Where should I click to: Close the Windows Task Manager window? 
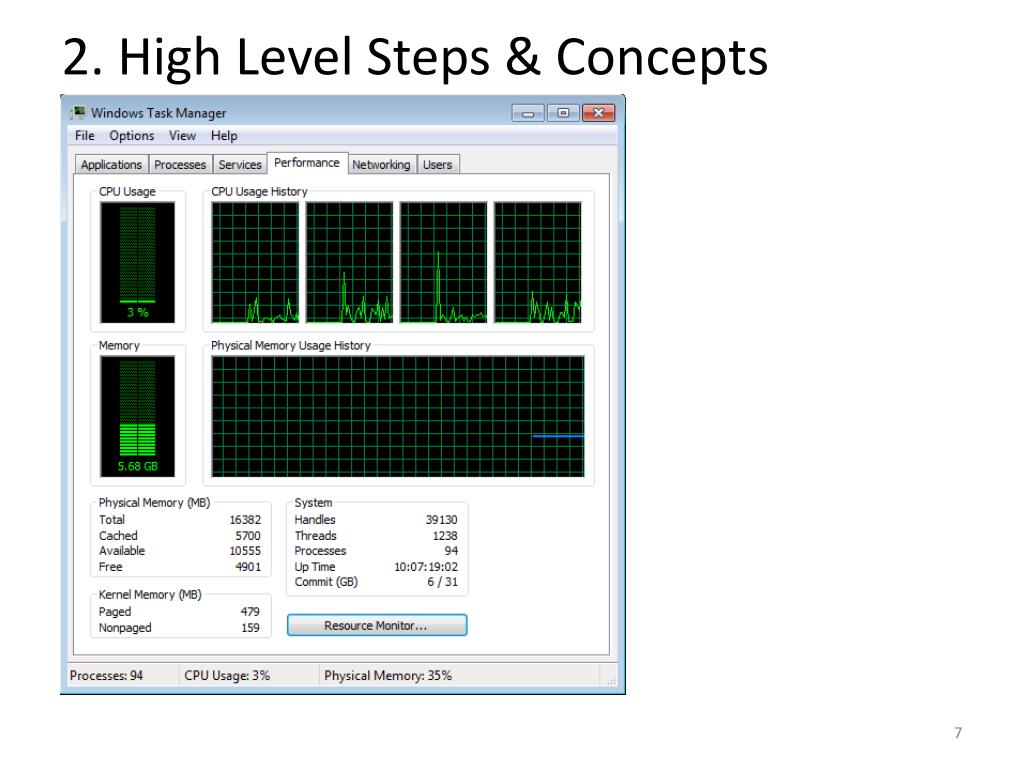598,113
